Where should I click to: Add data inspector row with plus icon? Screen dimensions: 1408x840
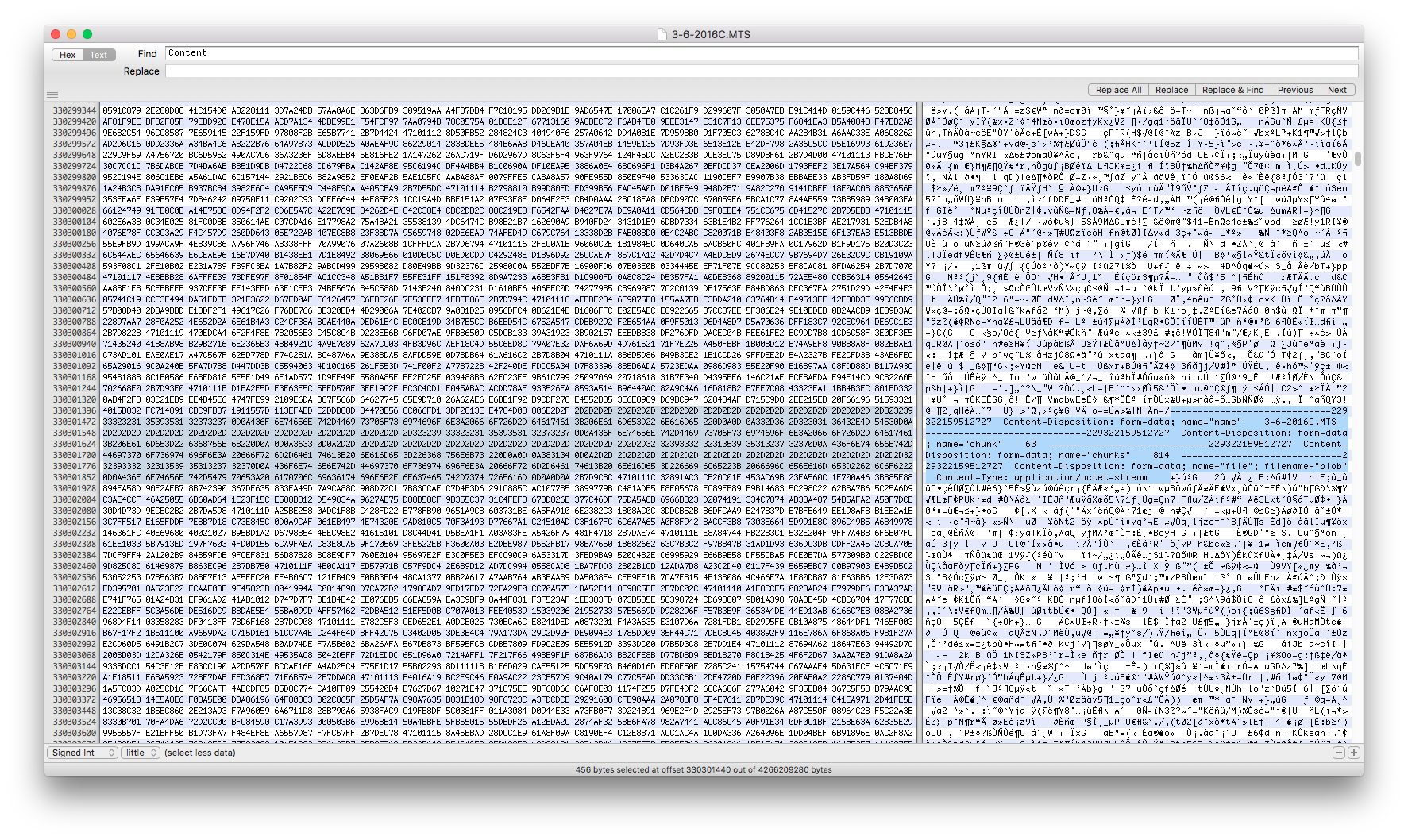coord(1353,753)
